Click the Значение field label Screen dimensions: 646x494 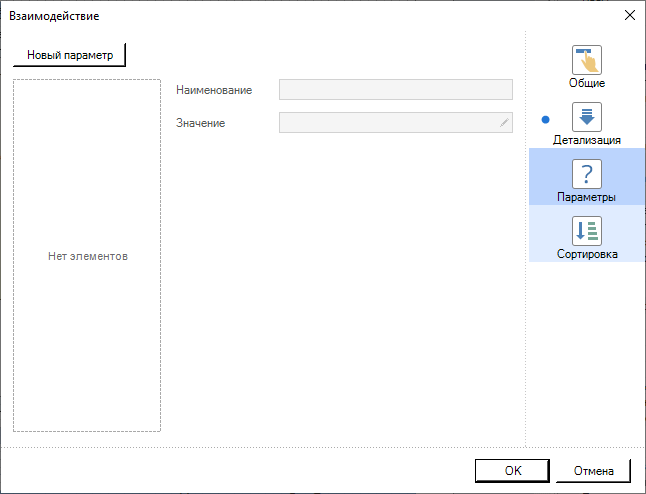coord(200,123)
